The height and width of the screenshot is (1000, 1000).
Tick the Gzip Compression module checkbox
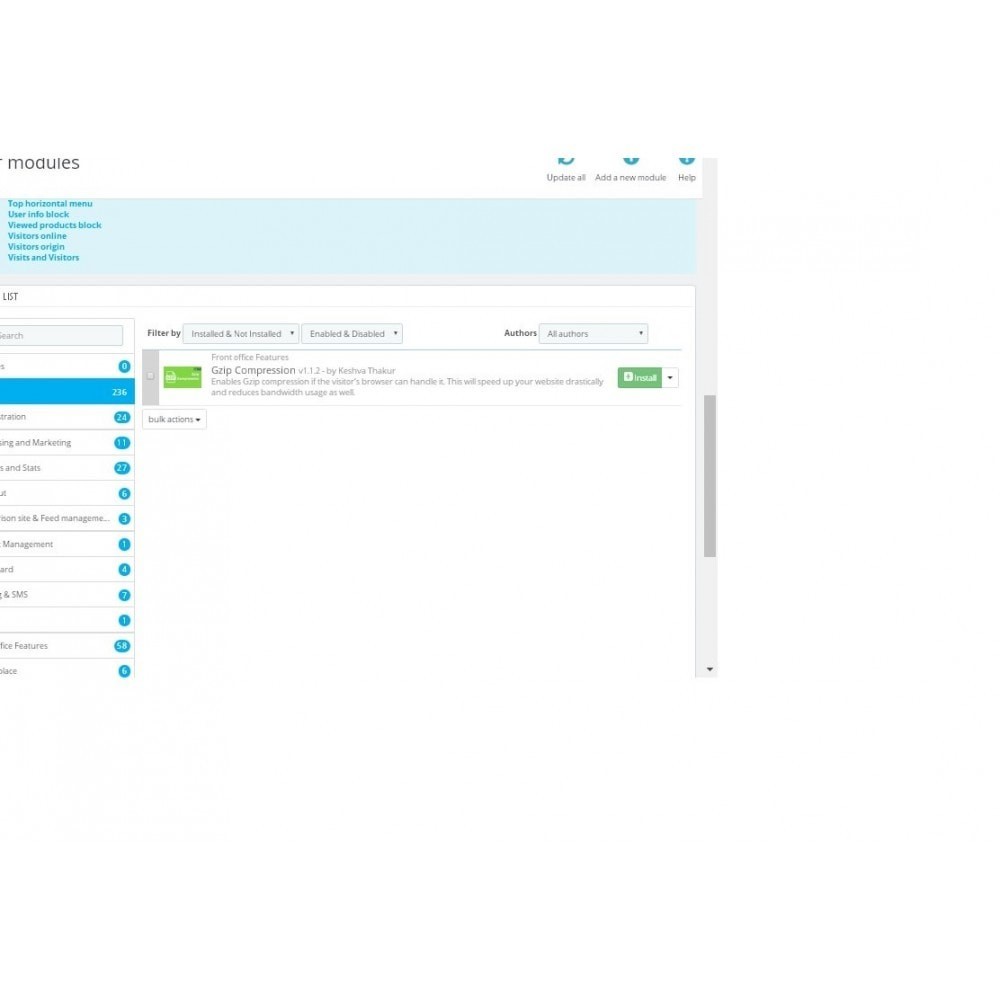(x=151, y=376)
